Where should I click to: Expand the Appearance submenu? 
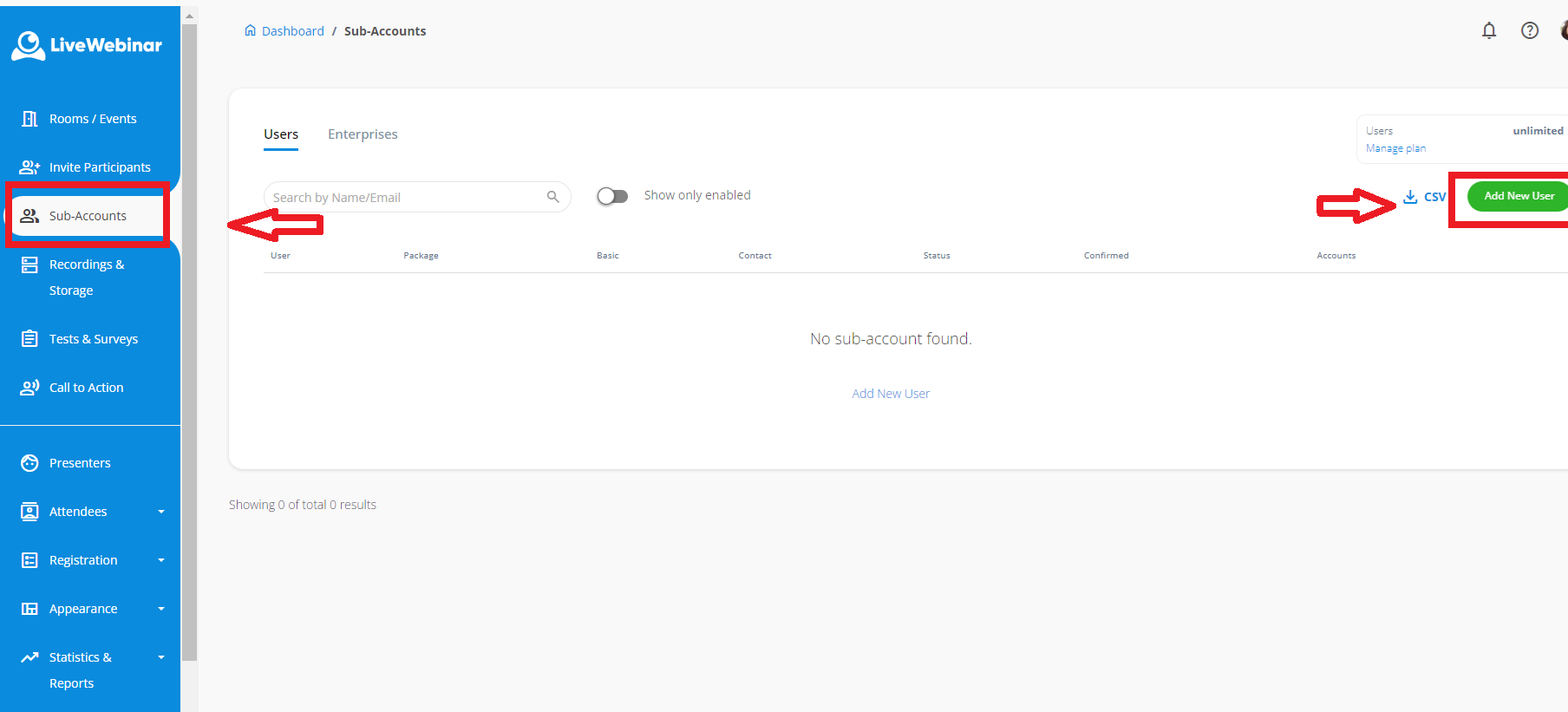coord(160,609)
